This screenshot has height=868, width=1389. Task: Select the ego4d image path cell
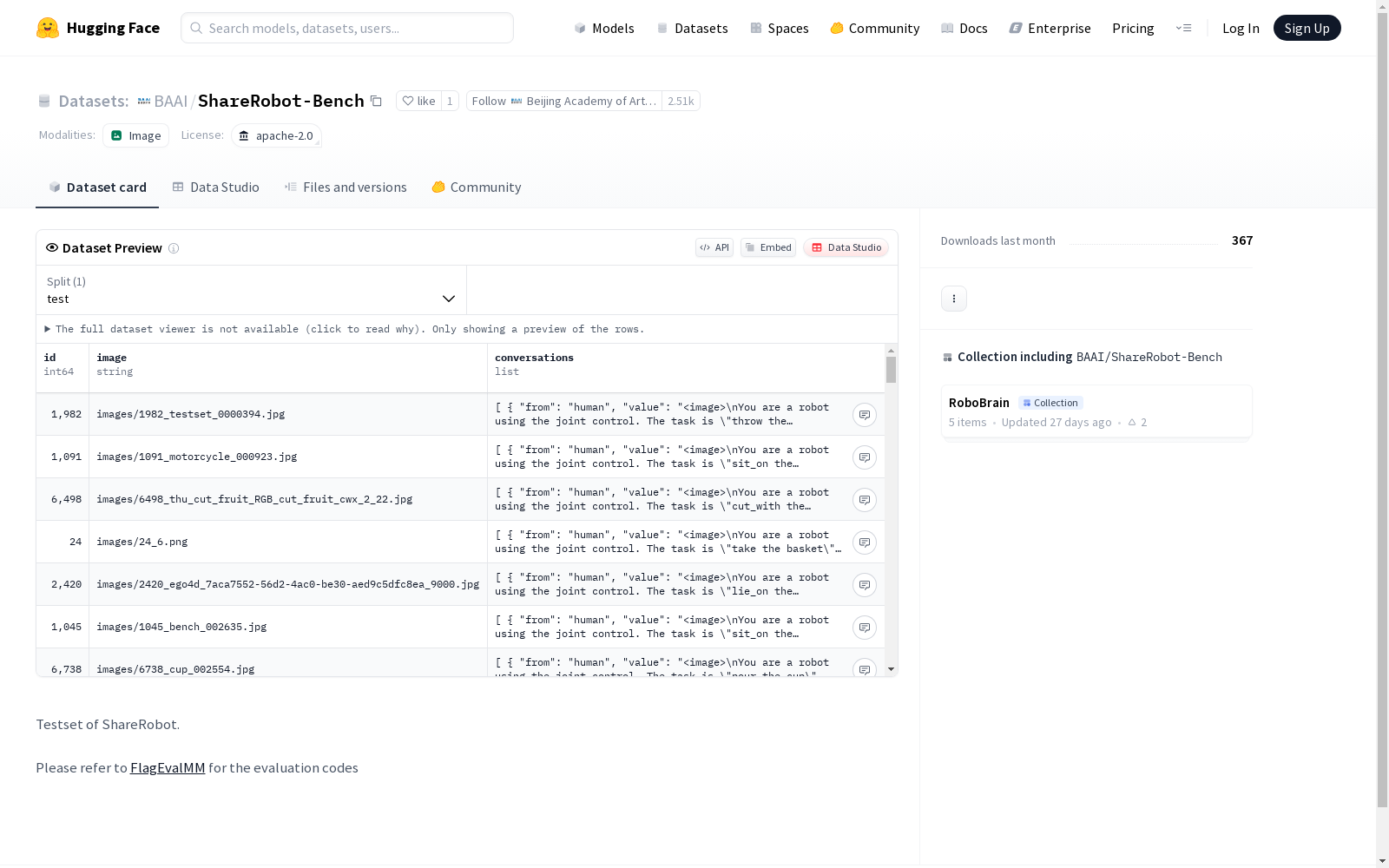(288, 584)
